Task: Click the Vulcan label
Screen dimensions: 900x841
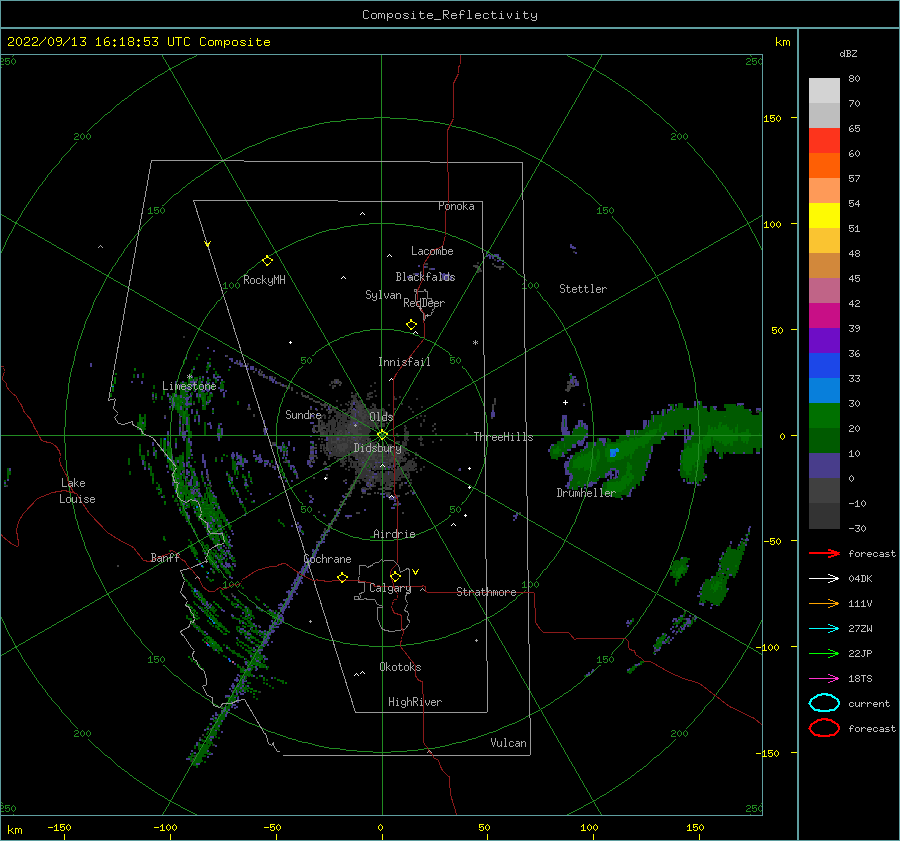Action: click(509, 743)
